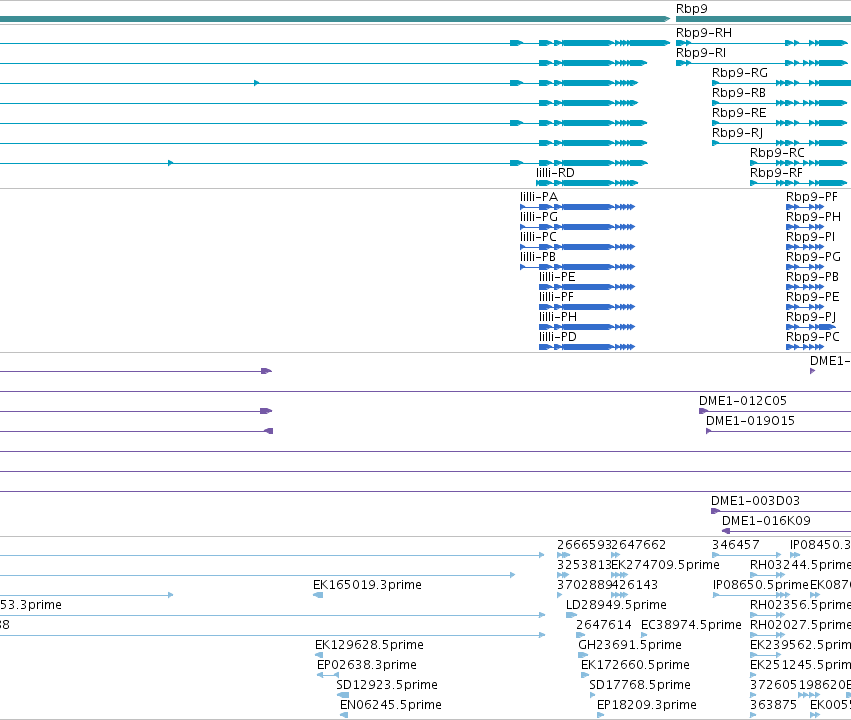Click the lilli-PF protein label
The image size is (851, 720).
(x=556, y=297)
